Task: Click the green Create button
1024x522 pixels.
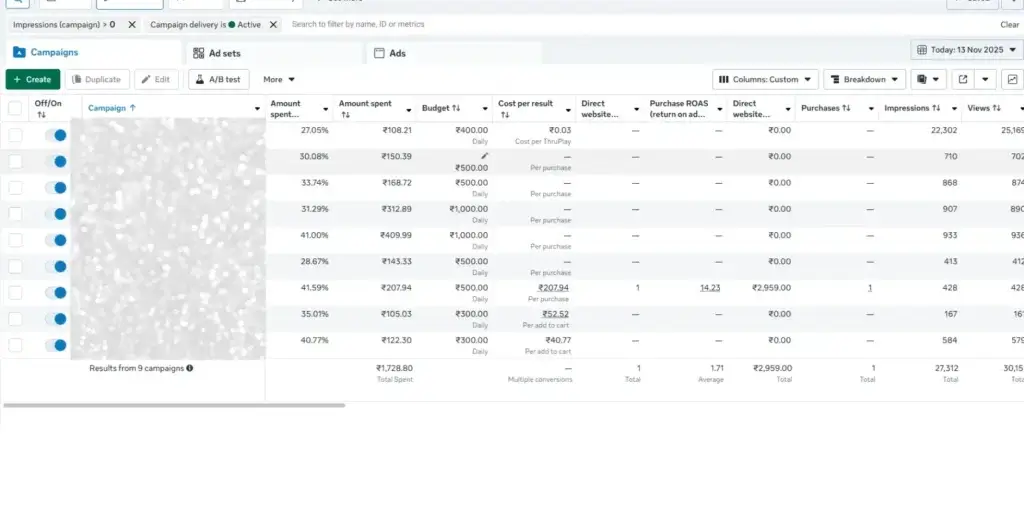Action: [x=32, y=79]
